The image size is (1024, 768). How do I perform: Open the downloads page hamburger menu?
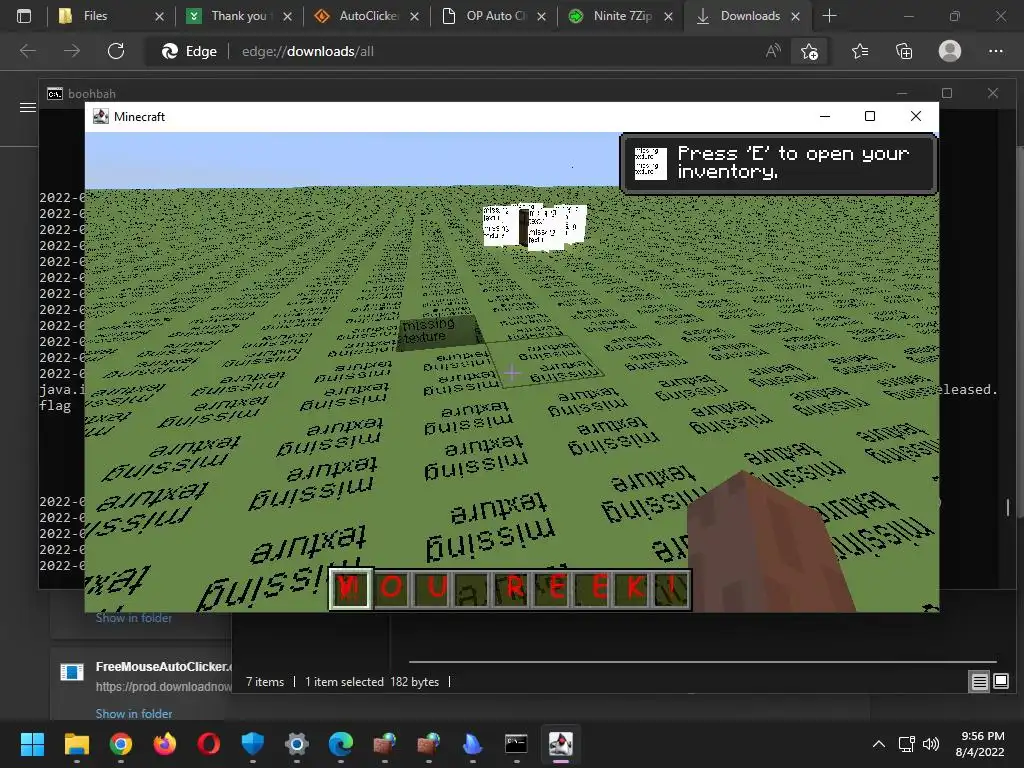(x=27, y=108)
